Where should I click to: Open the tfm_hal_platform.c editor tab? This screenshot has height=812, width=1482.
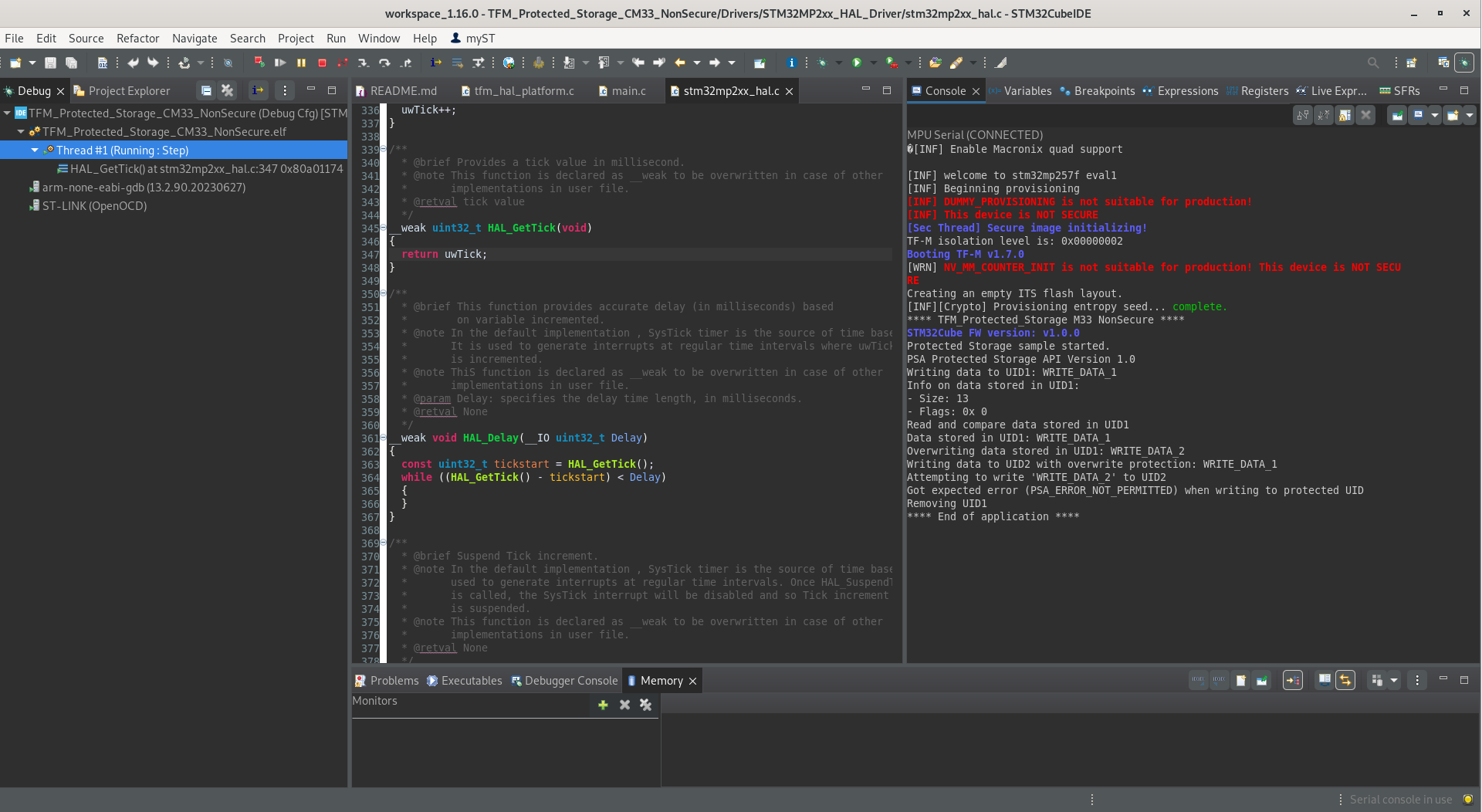coord(518,90)
